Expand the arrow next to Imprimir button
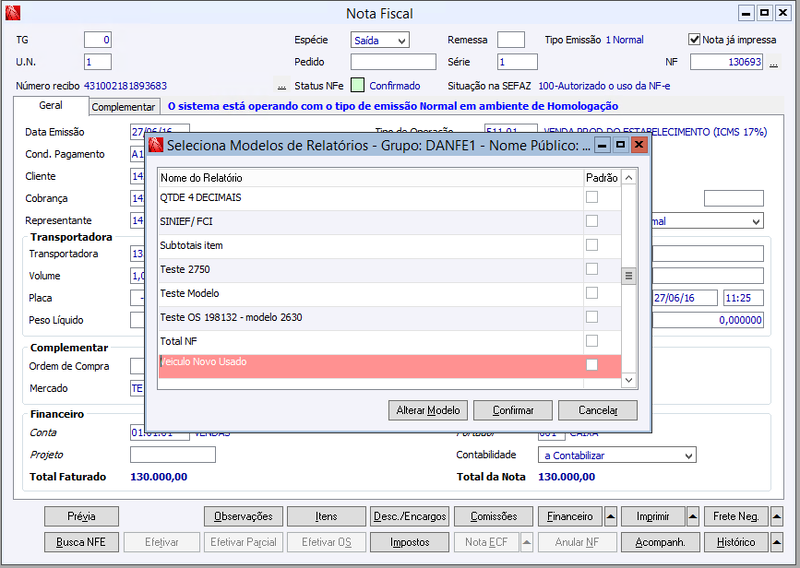The height and width of the screenshot is (568, 800). pos(693,516)
